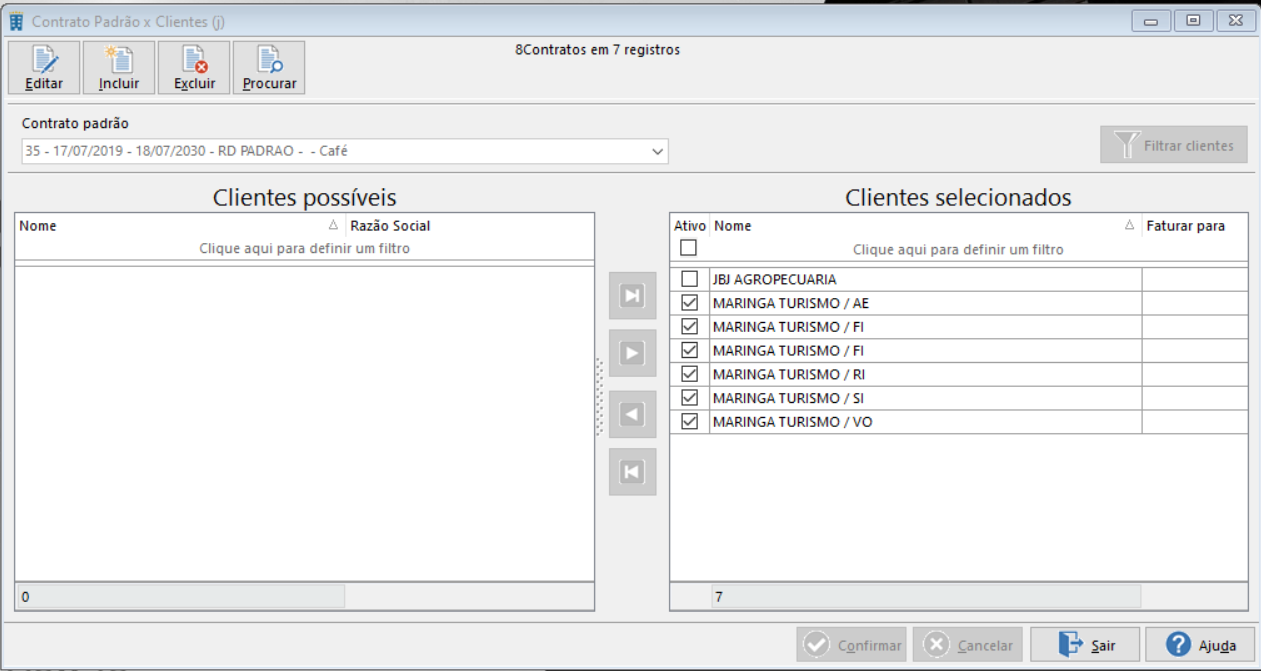The width and height of the screenshot is (1261, 671).
Task: Click Faturar para cell of JBJ AGROPECUARIA
Action: [1194, 279]
